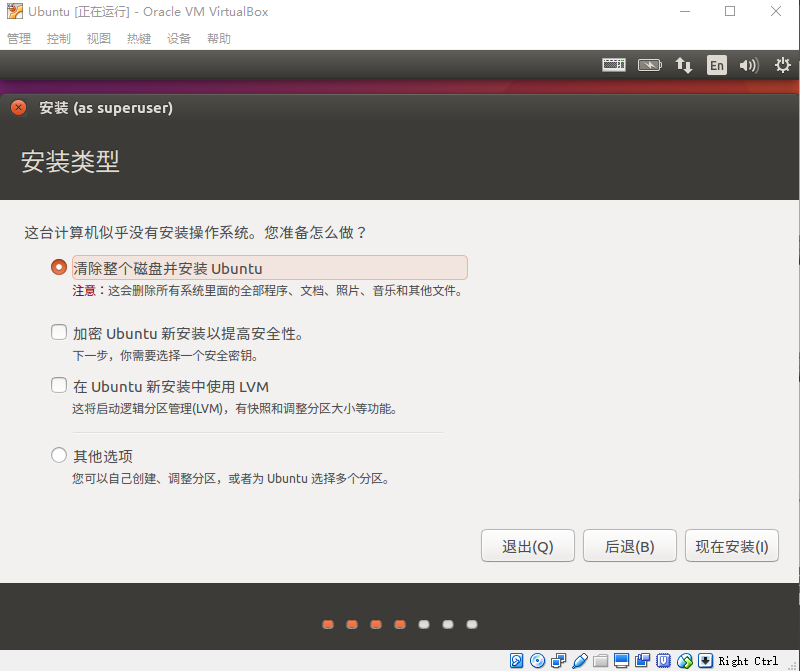This screenshot has height=671, width=800.
Task: Open the 设备 menu
Action: (179, 39)
